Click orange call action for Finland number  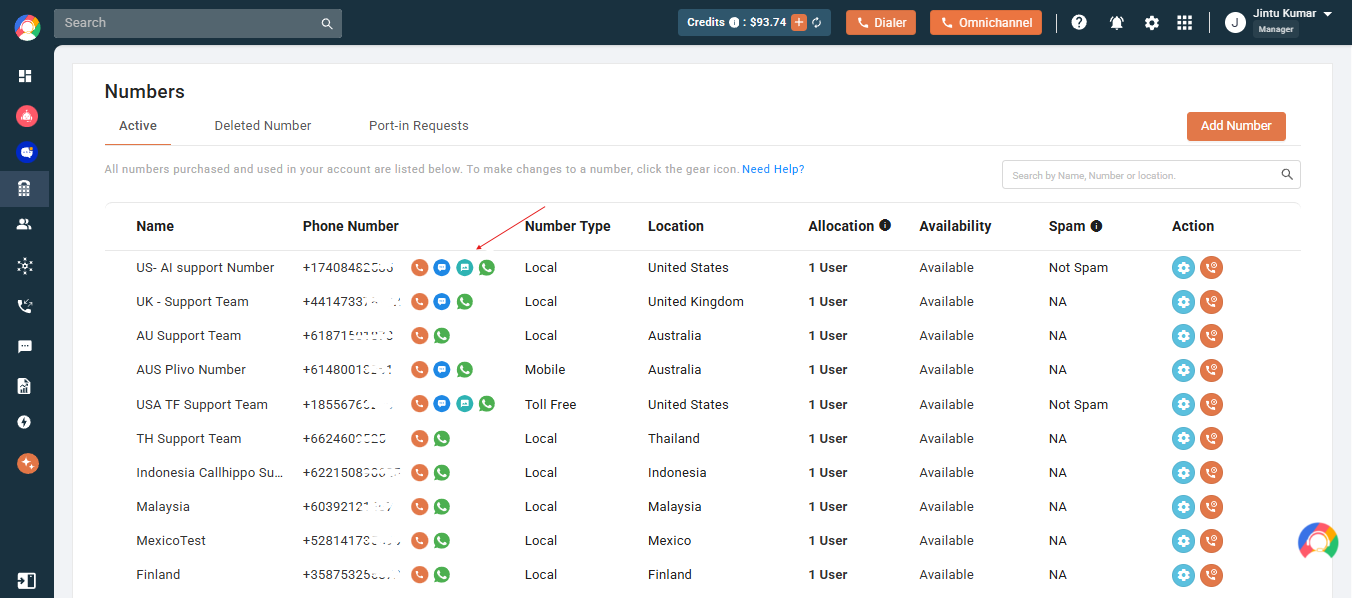click(x=1212, y=575)
